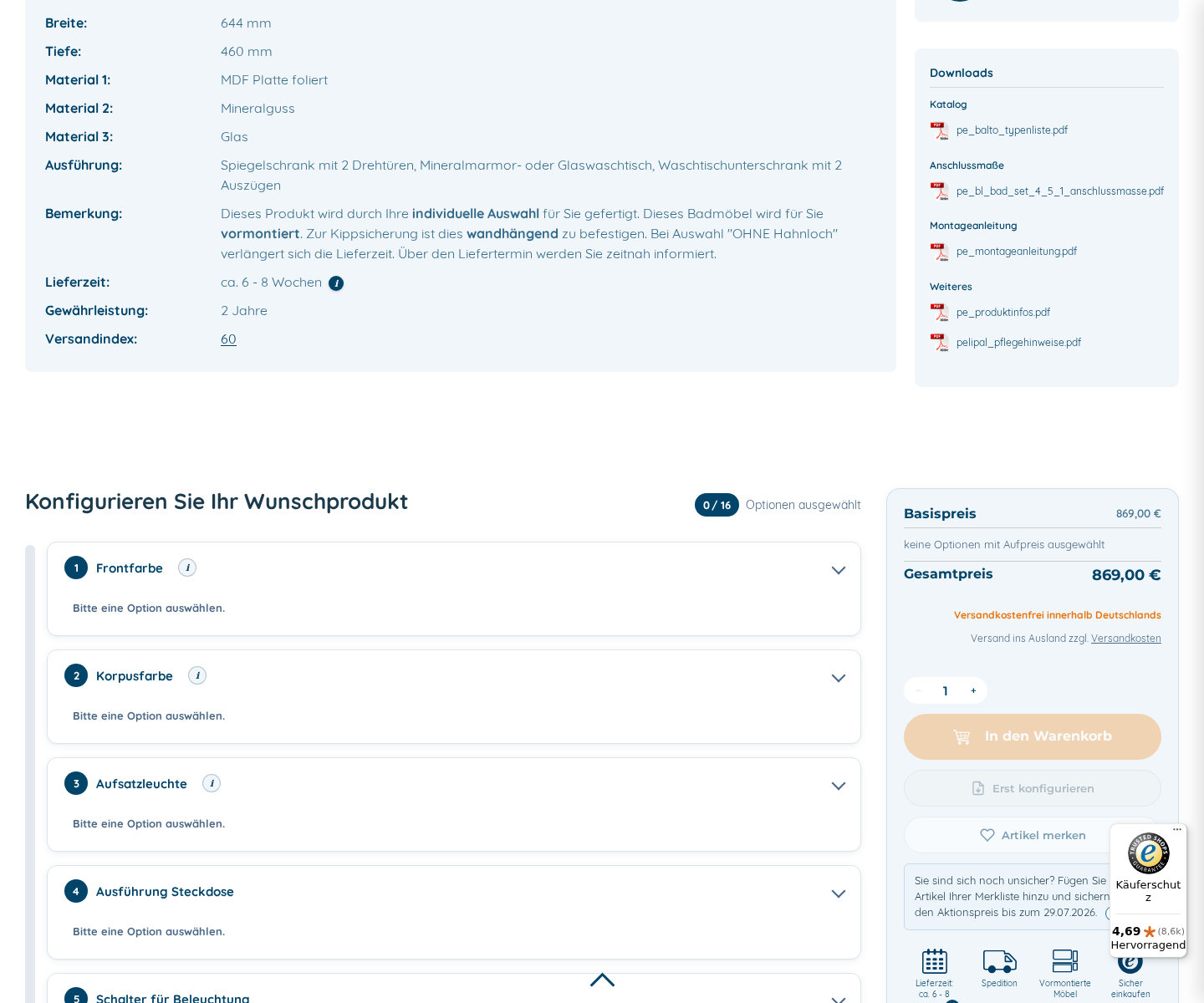Image resolution: width=1204 pixels, height=1003 pixels.
Task: Click the quantity input field
Action: pos(946,690)
